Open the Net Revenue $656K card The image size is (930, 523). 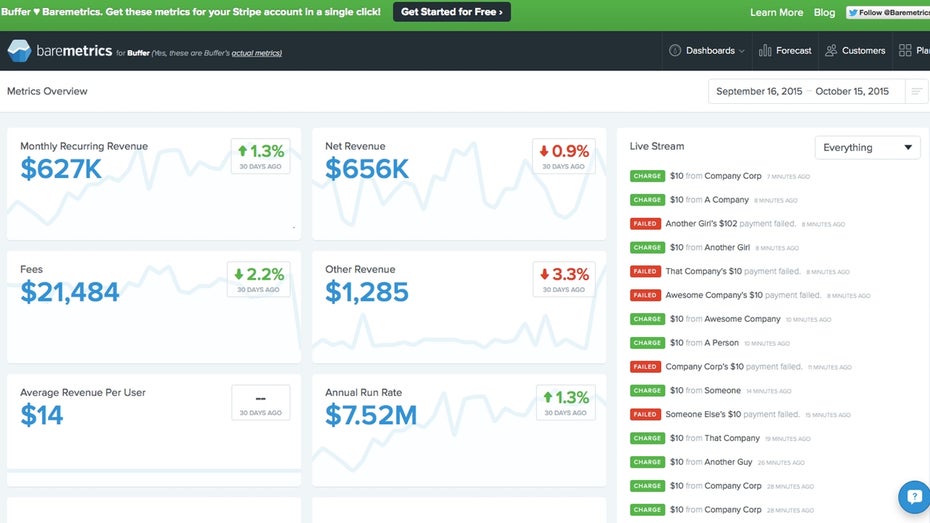(459, 184)
